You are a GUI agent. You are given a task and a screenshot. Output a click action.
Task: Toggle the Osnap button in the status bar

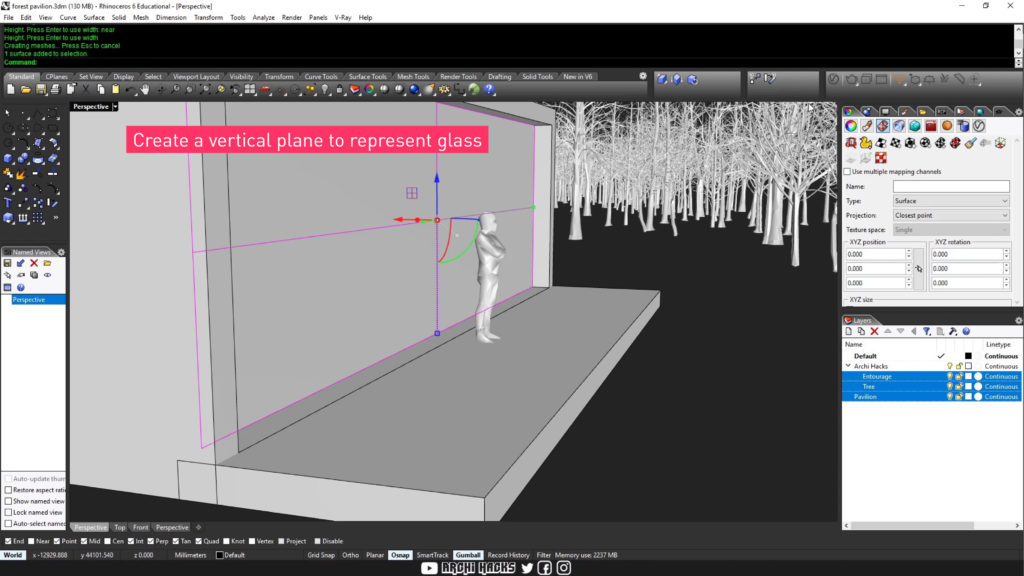tap(401, 555)
